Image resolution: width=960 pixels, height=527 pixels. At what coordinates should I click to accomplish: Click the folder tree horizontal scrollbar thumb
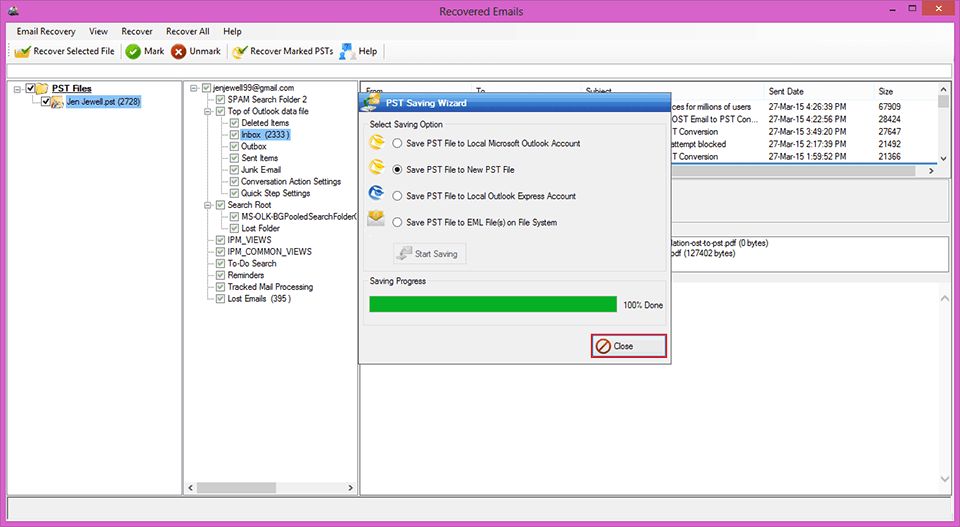tap(236, 488)
